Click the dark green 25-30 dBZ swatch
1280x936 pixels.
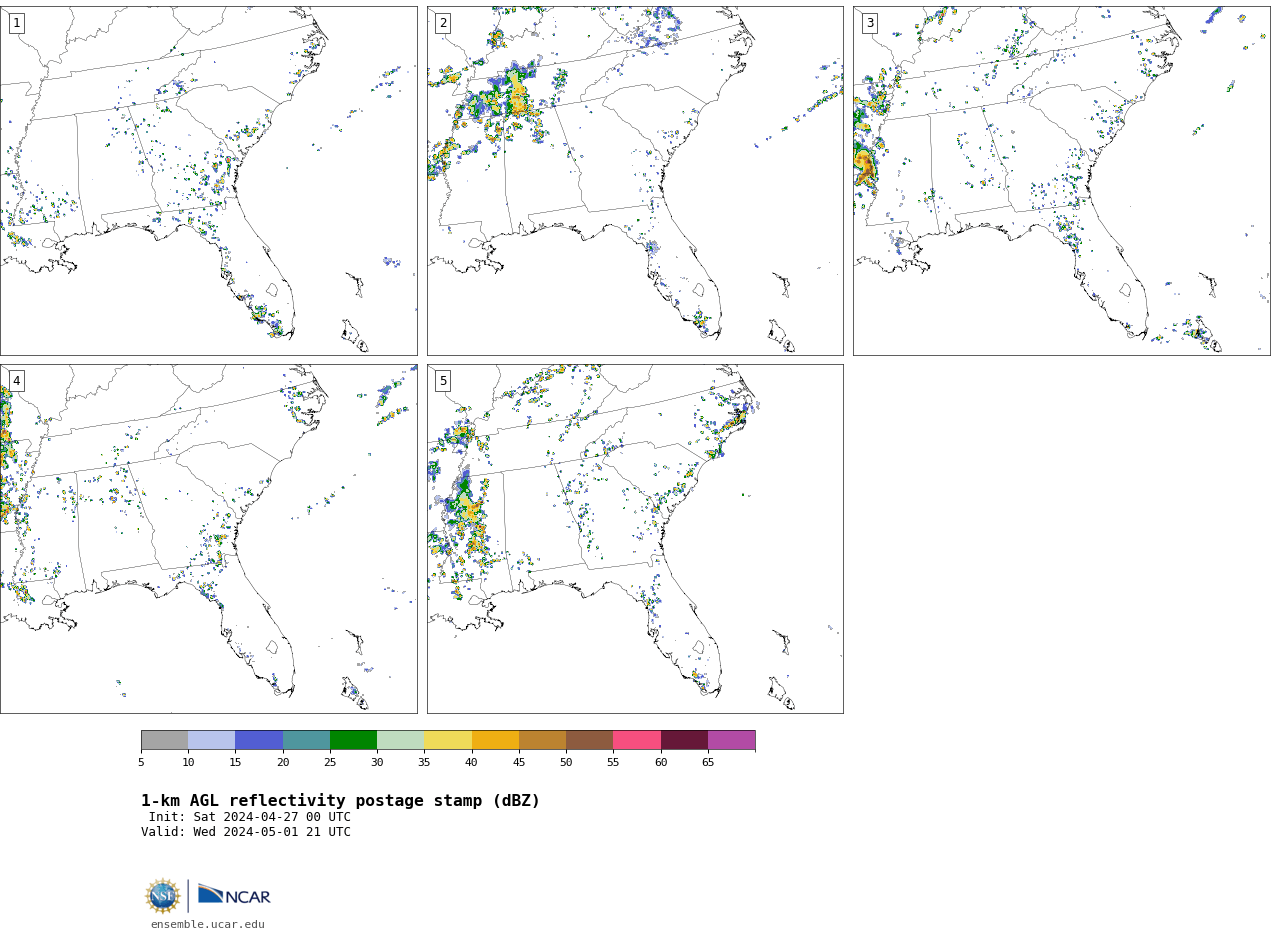pos(353,740)
